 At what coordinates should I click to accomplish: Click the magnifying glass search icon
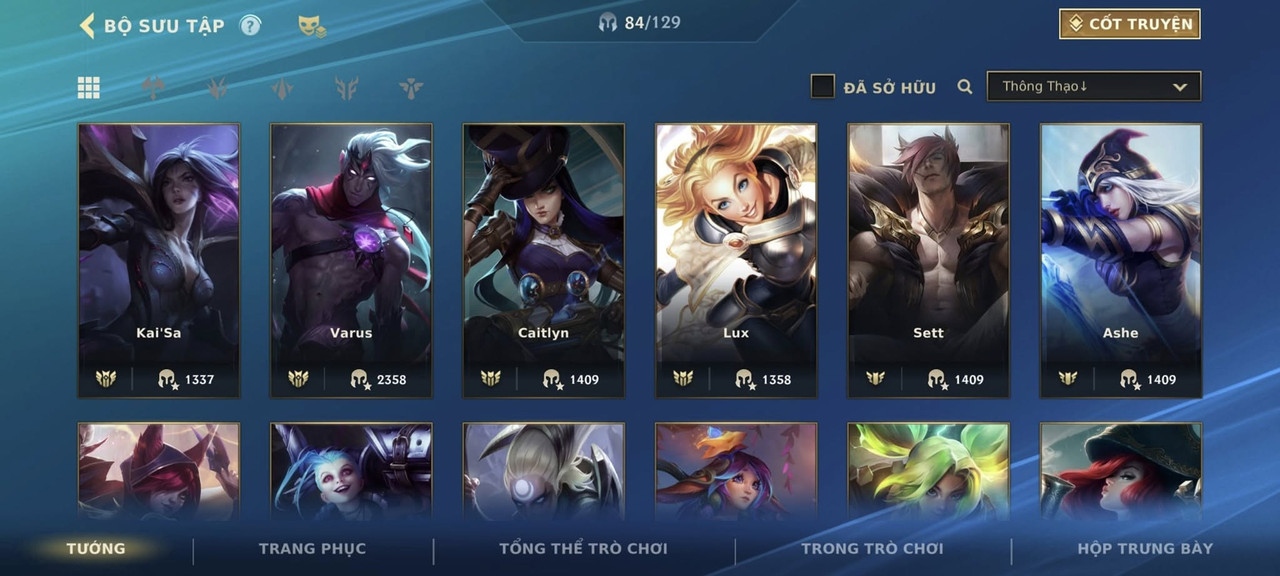[x=964, y=87]
